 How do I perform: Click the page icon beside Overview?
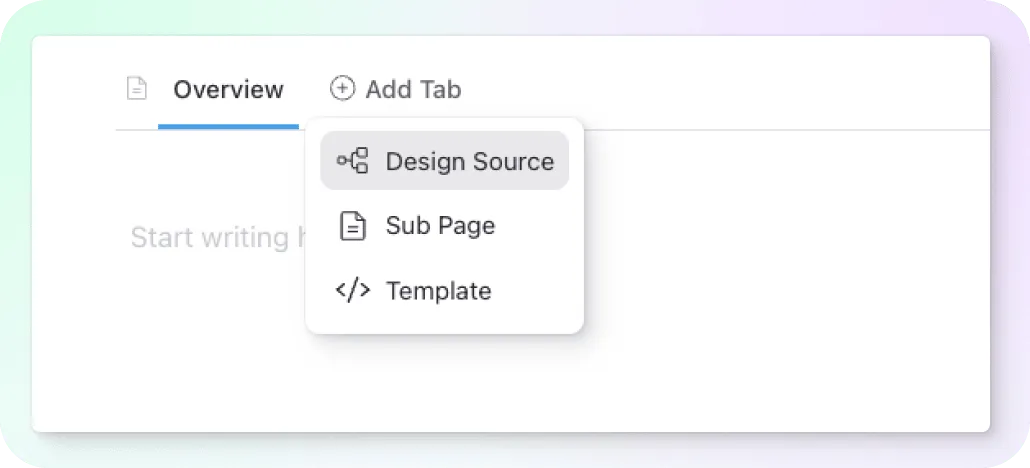pos(137,89)
